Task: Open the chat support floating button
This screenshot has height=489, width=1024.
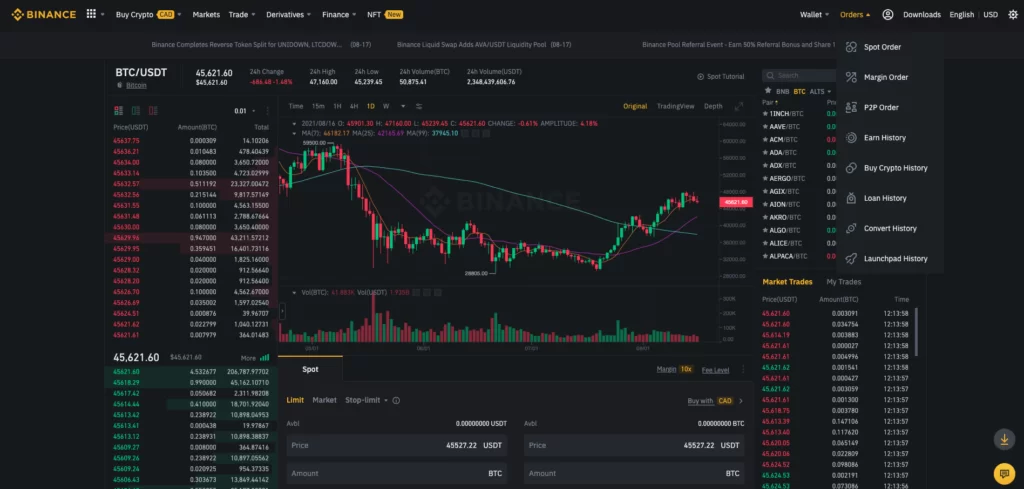Action: 1004,472
